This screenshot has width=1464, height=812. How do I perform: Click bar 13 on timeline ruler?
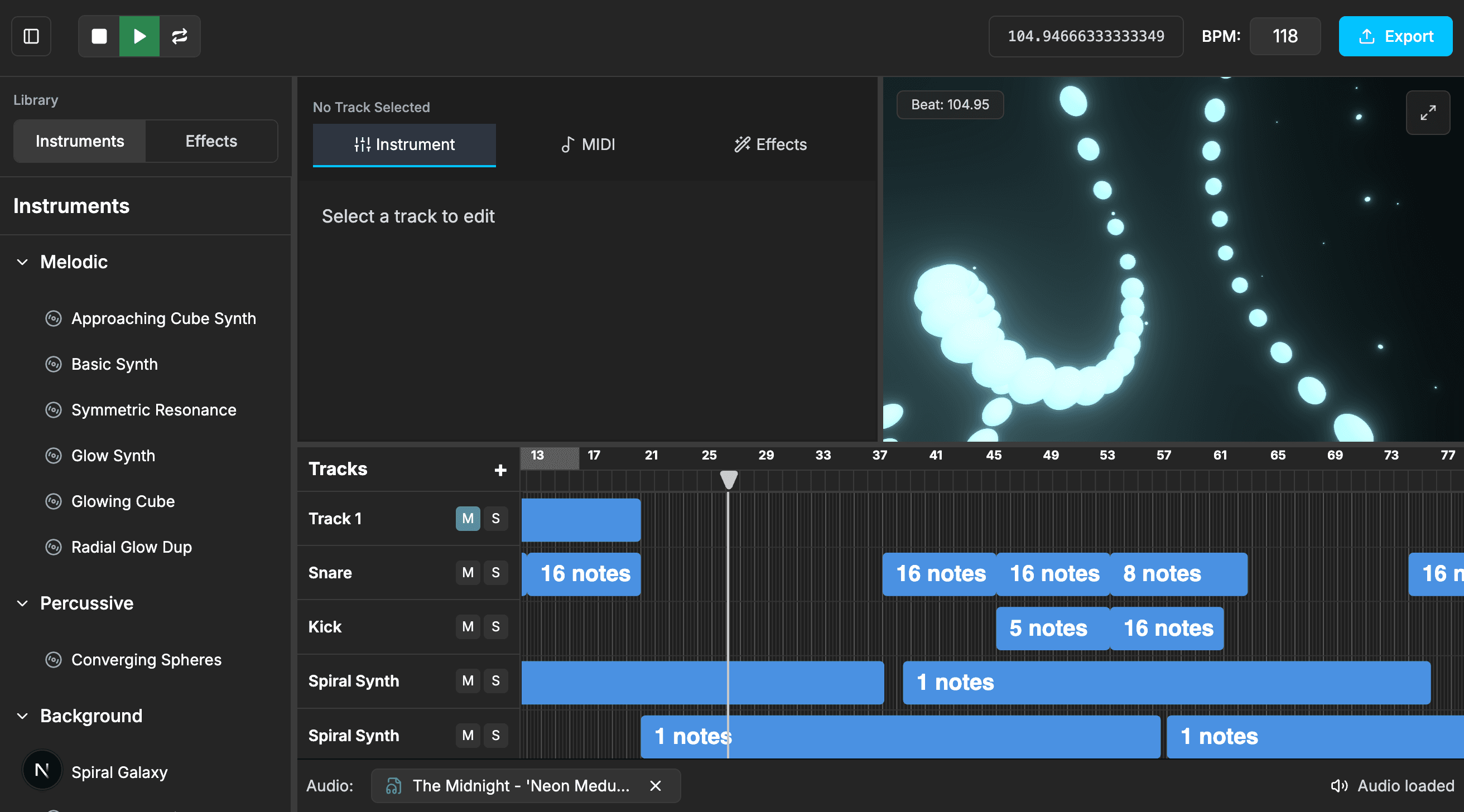pos(537,455)
